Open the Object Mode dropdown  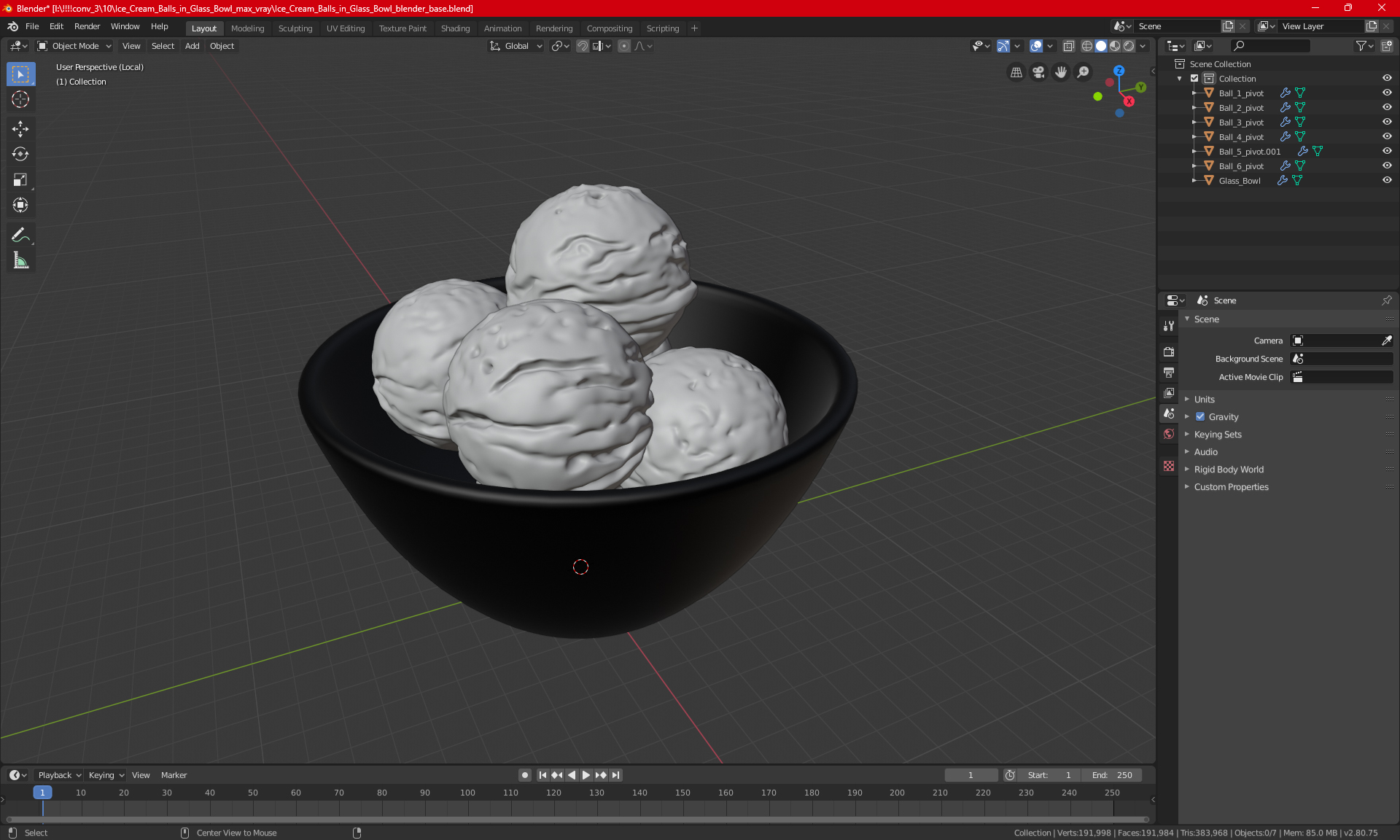click(x=74, y=46)
